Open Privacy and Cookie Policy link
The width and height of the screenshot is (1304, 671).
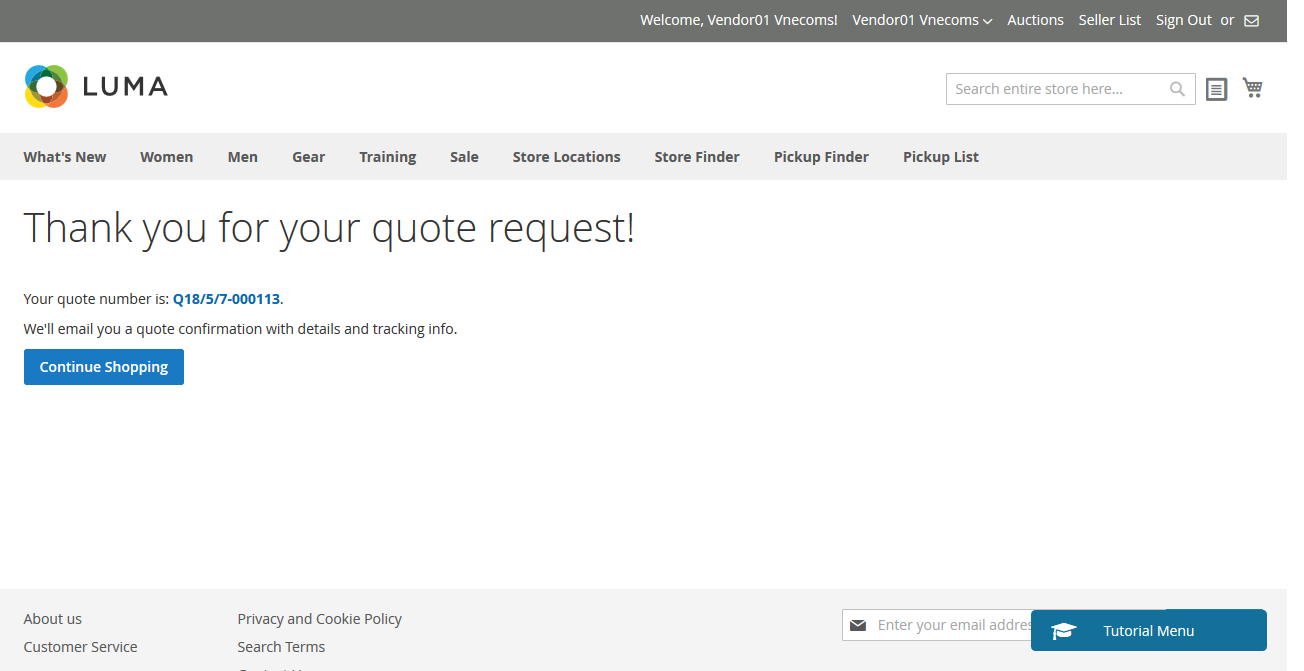coord(319,619)
